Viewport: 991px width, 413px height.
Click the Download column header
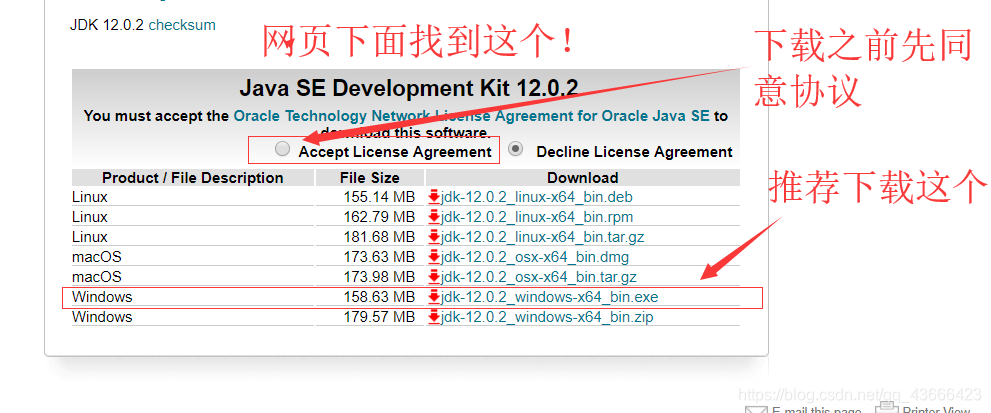(x=583, y=178)
